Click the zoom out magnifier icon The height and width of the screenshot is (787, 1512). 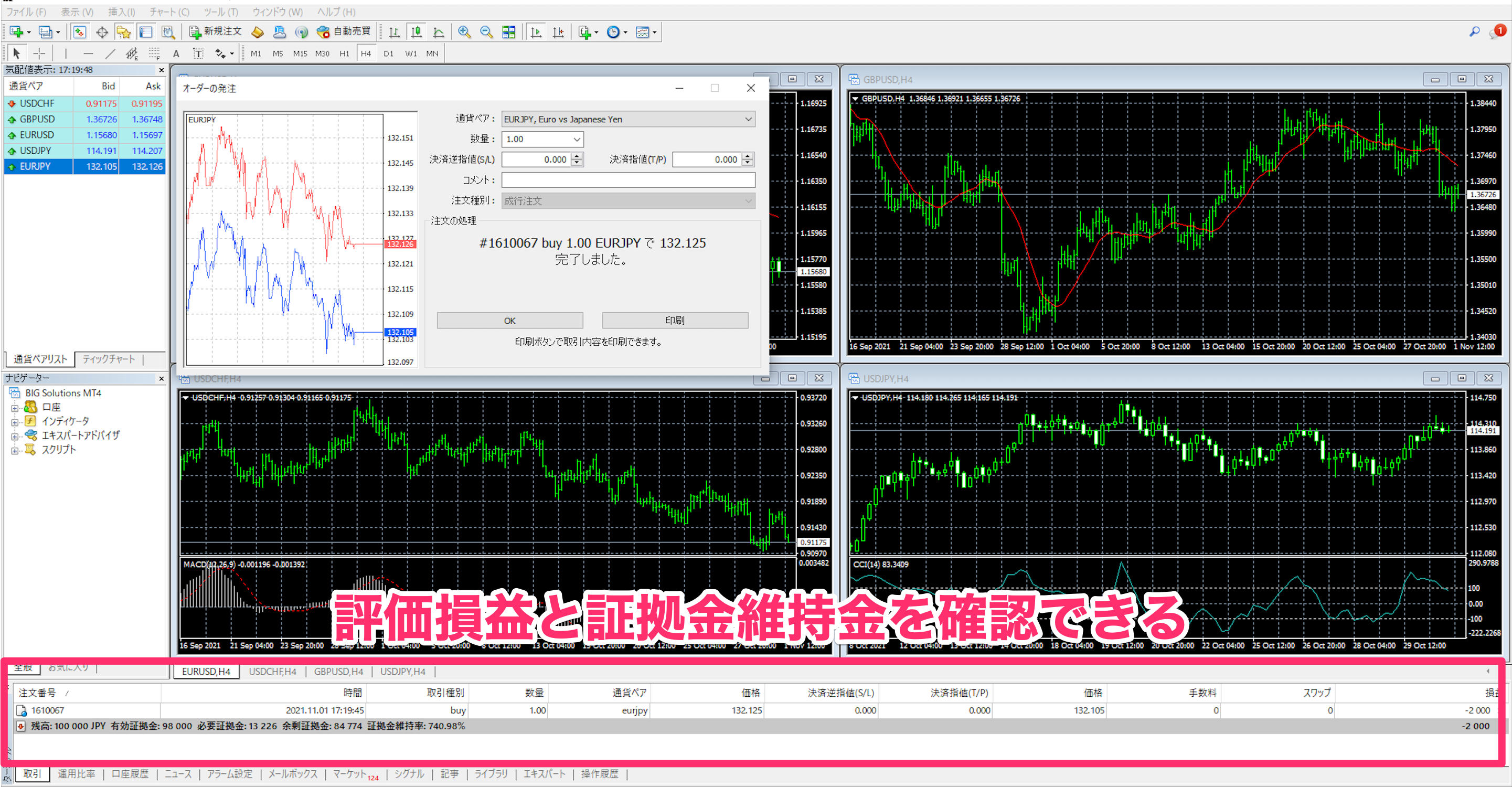(486, 31)
